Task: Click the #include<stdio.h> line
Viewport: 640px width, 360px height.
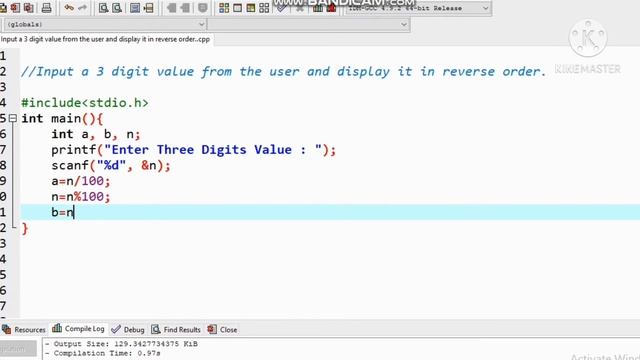Action: tap(85, 103)
